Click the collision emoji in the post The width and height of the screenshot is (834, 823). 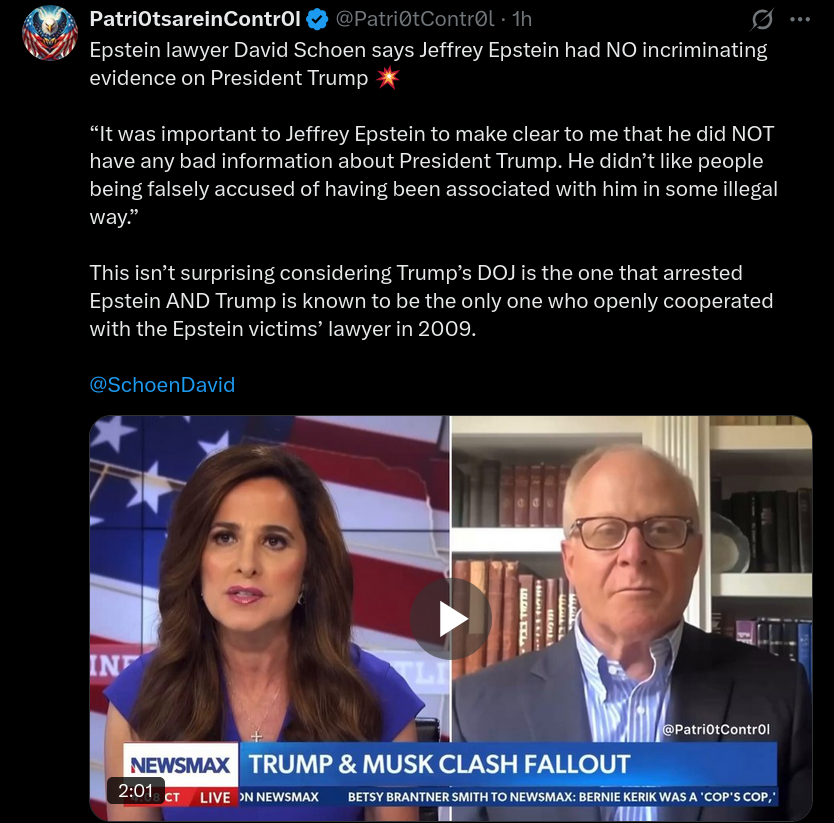(387, 78)
